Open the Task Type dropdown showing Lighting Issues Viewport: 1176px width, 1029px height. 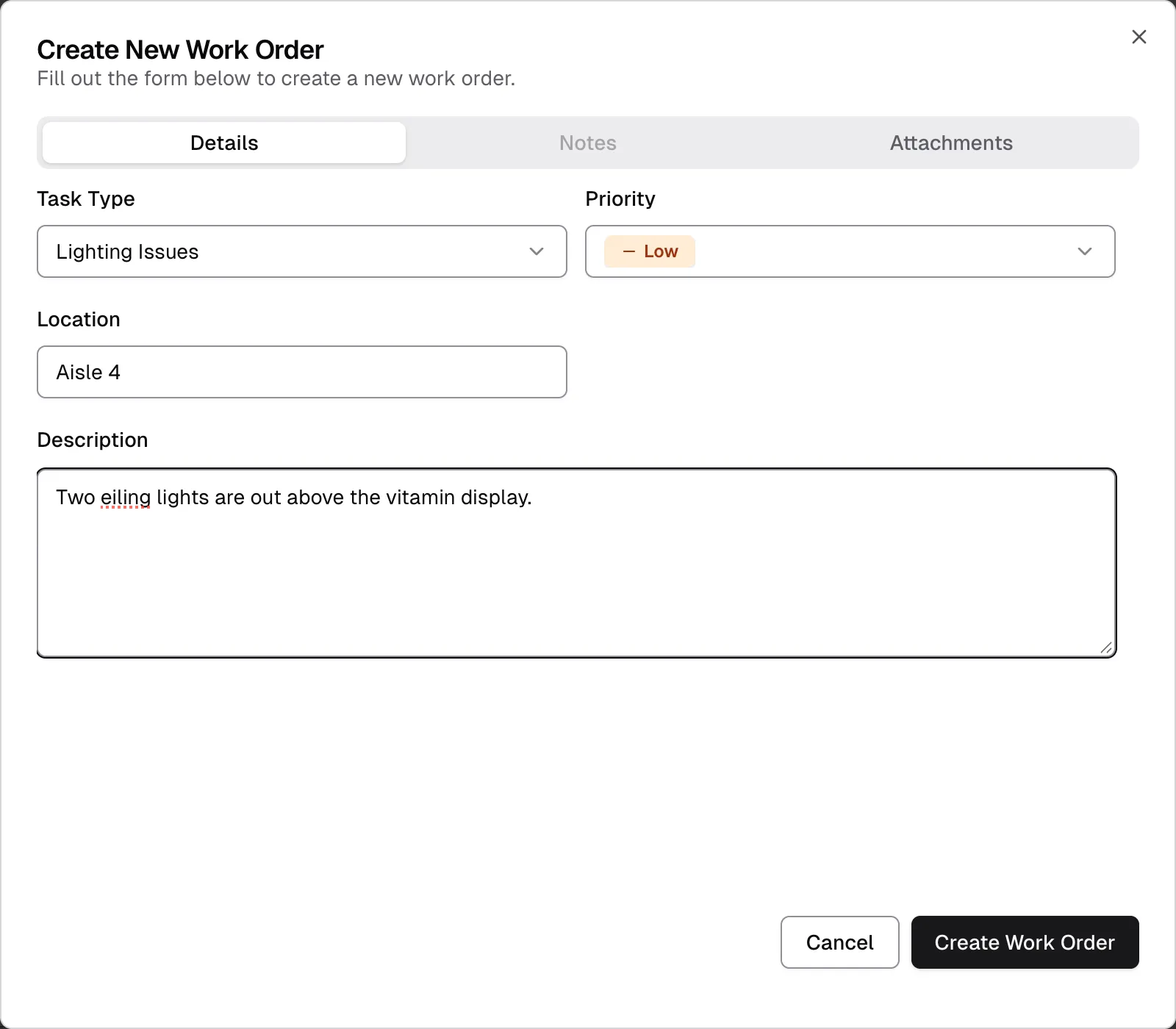point(302,251)
